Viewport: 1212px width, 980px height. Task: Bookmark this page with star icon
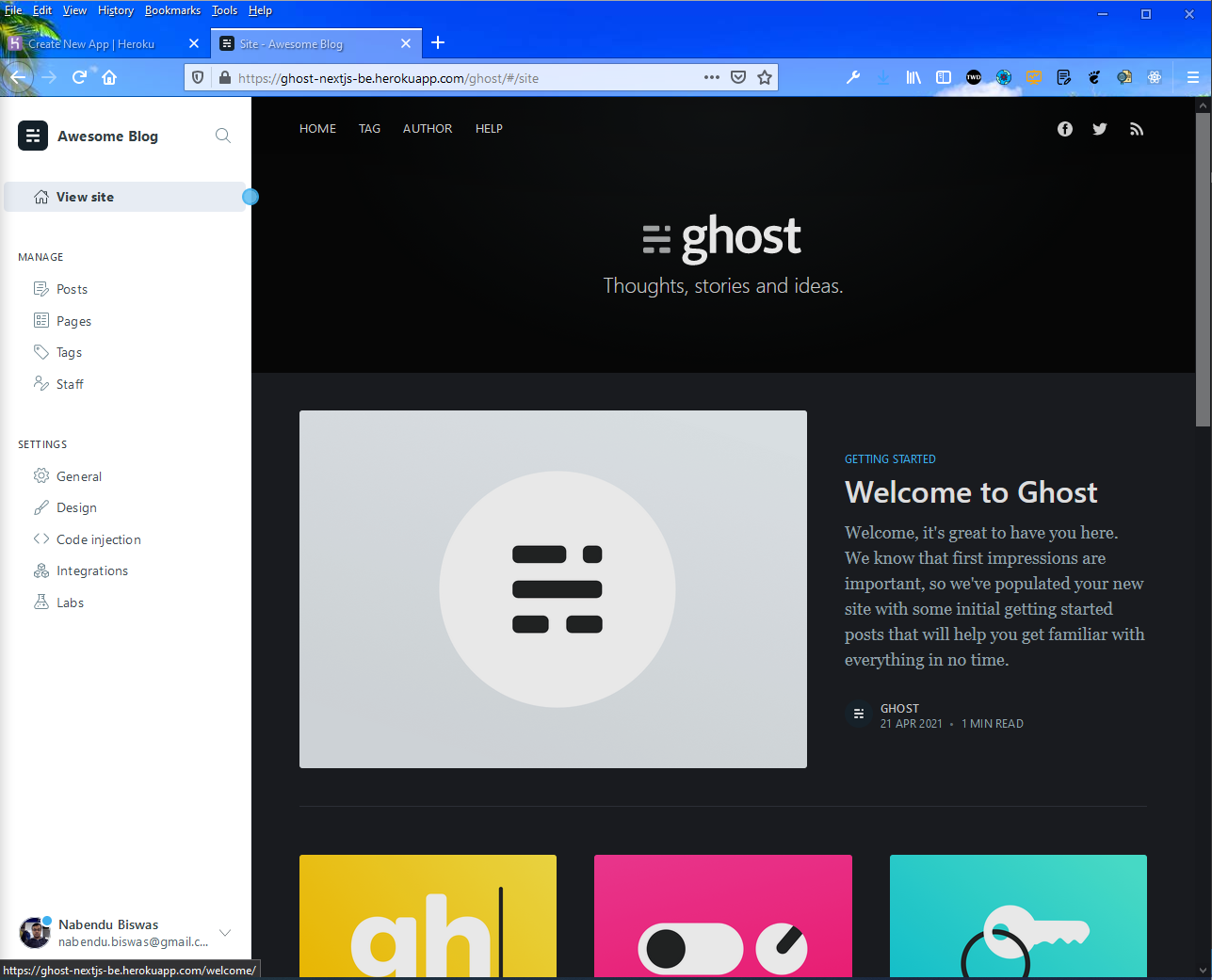coord(765,77)
